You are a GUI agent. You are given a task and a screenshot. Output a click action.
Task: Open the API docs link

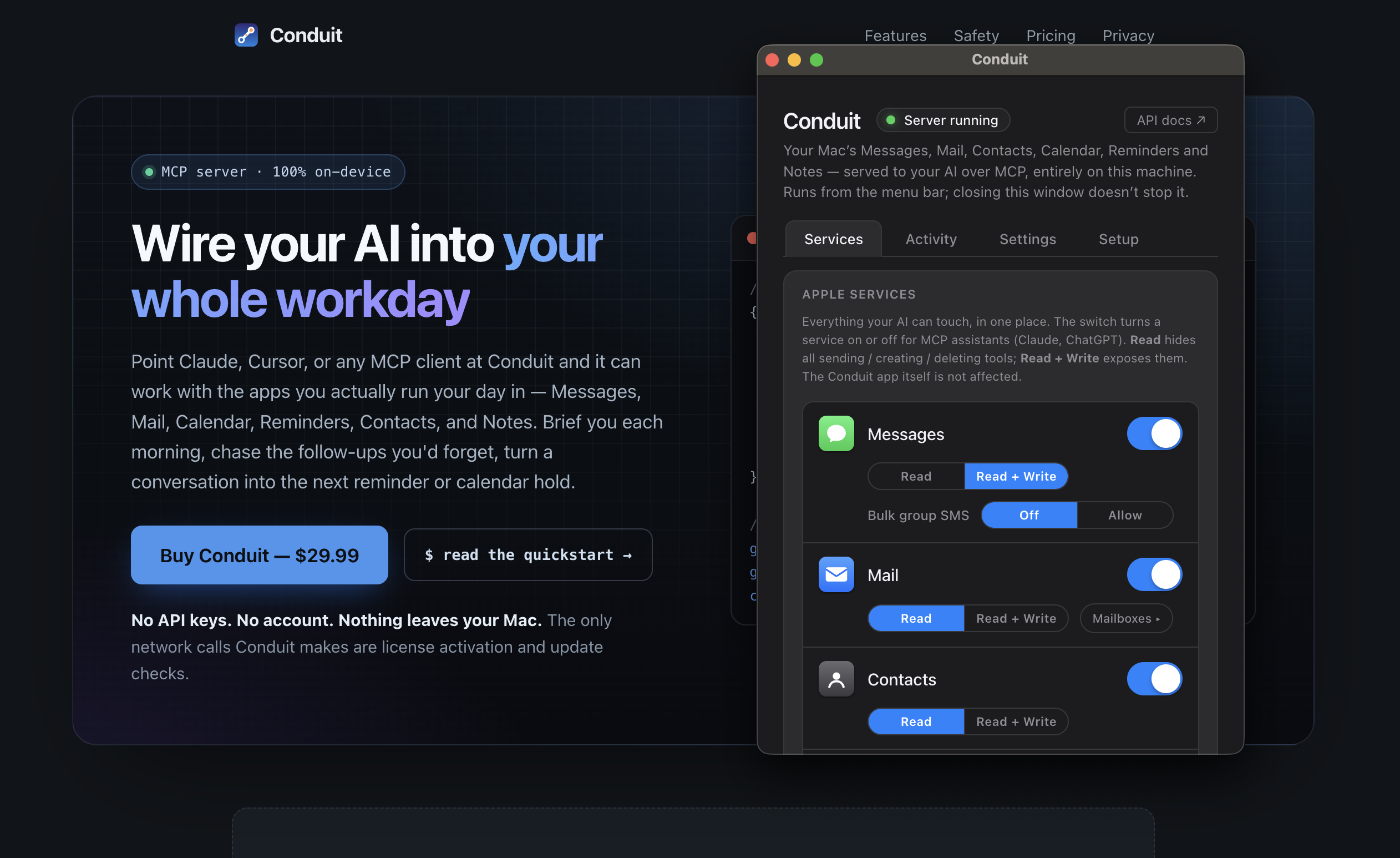pos(1170,120)
